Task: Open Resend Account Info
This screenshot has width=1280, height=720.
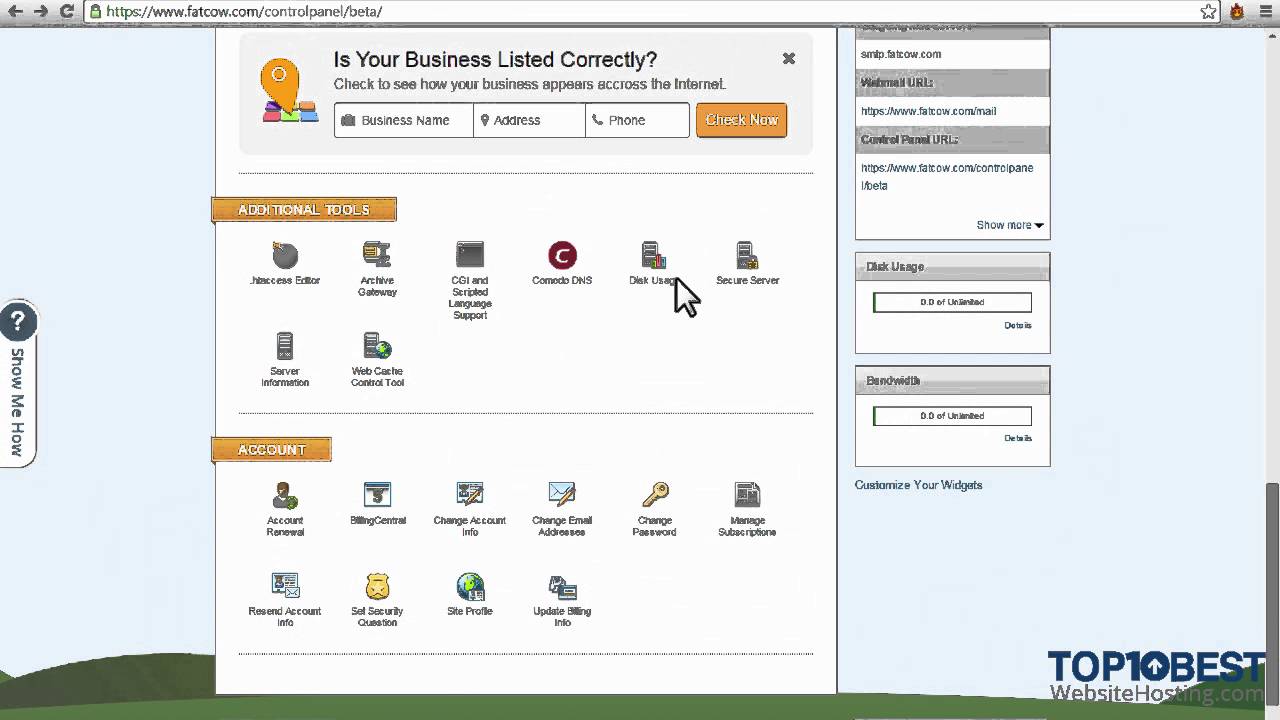Action: coord(285,600)
